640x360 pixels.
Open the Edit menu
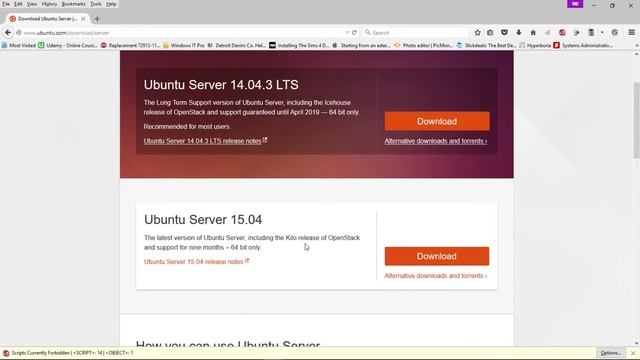[18, 4]
